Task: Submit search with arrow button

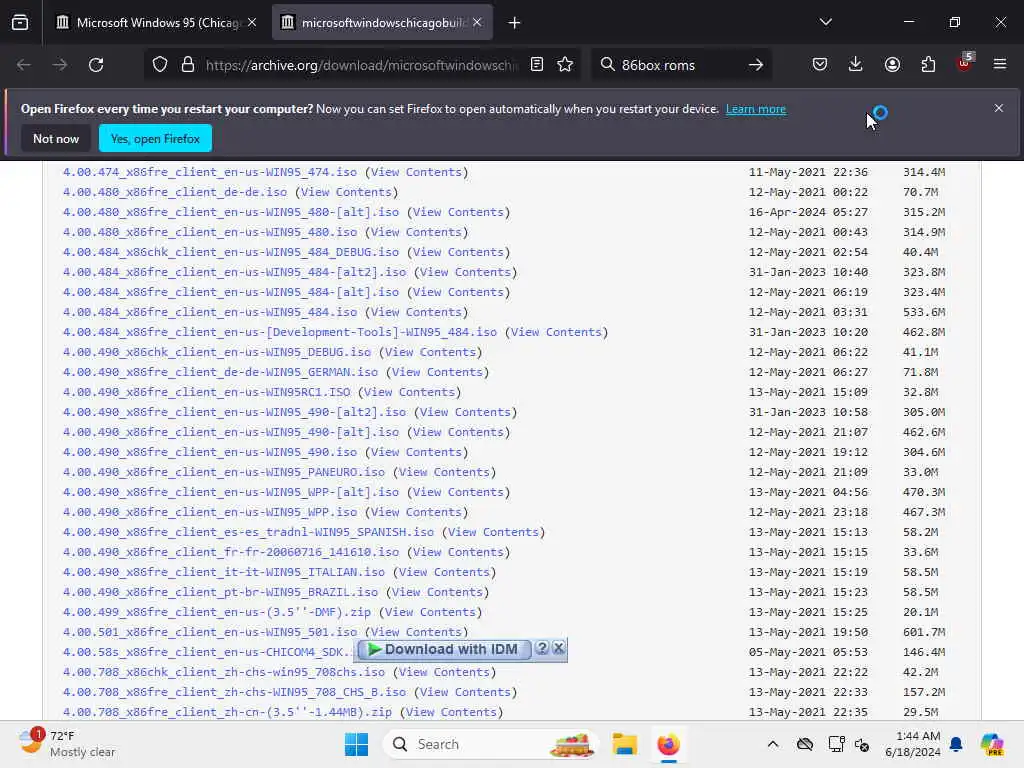Action: click(x=756, y=65)
